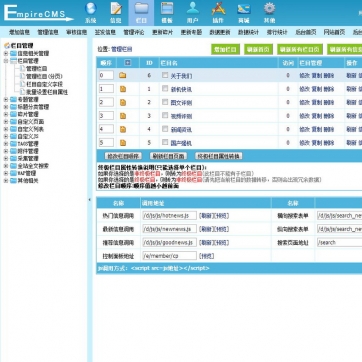Expand the 信息相关管理 tree node

tap(6, 53)
